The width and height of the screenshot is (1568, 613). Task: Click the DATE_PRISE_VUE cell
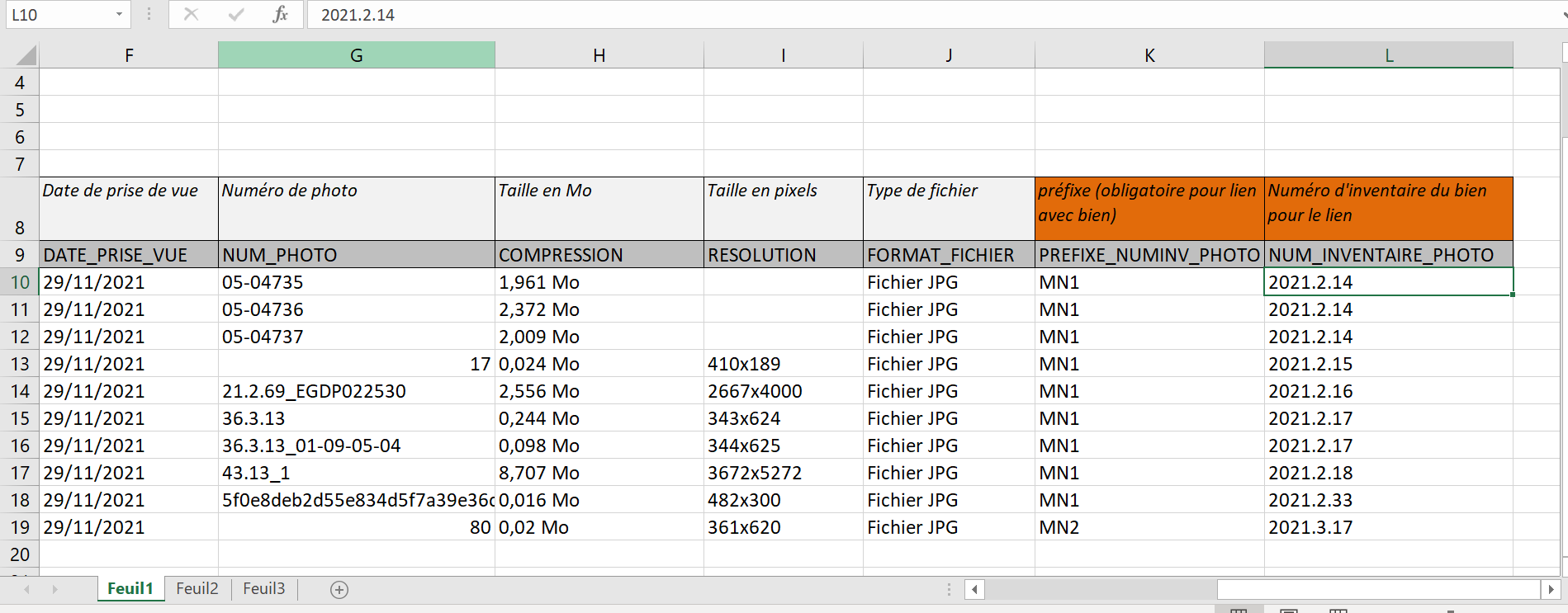click(x=129, y=255)
